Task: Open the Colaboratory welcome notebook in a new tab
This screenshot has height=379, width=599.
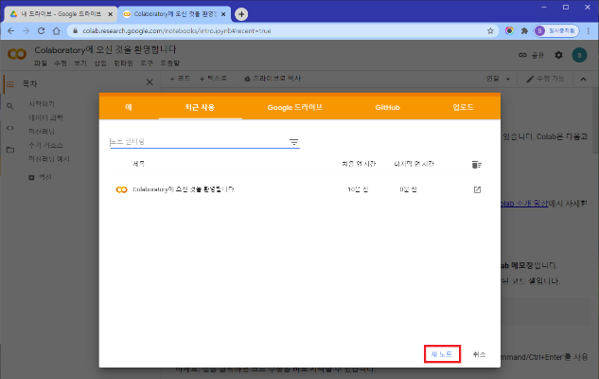Action: [477, 190]
